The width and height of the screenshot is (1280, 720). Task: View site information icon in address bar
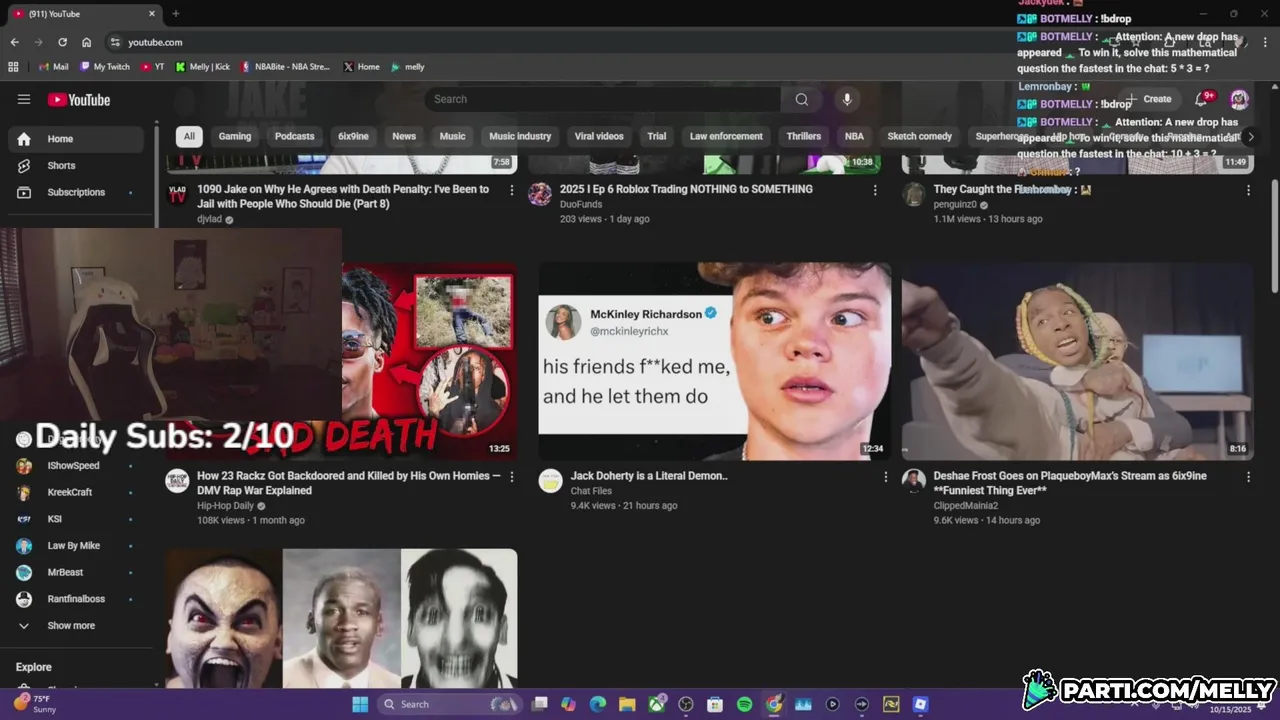pyautogui.click(x=115, y=42)
